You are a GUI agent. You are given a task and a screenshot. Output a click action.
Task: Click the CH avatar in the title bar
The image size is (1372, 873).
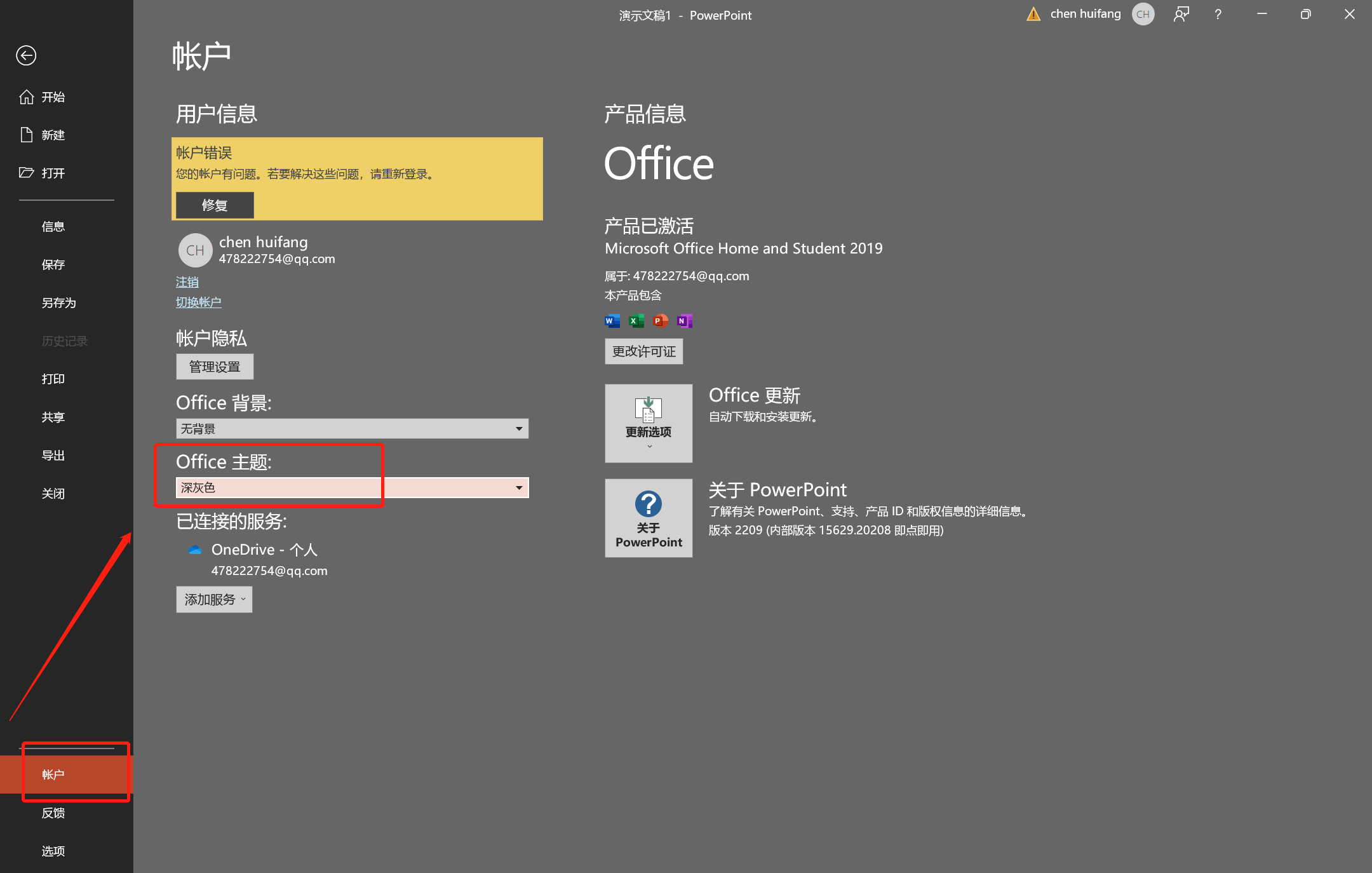(x=1143, y=14)
